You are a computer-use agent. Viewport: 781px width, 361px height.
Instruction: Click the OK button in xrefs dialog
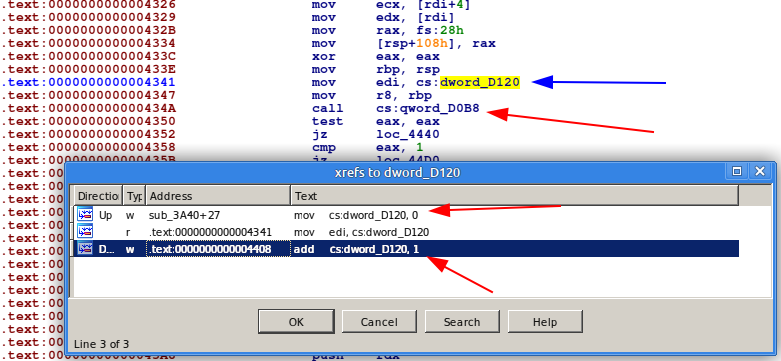[x=296, y=322]
